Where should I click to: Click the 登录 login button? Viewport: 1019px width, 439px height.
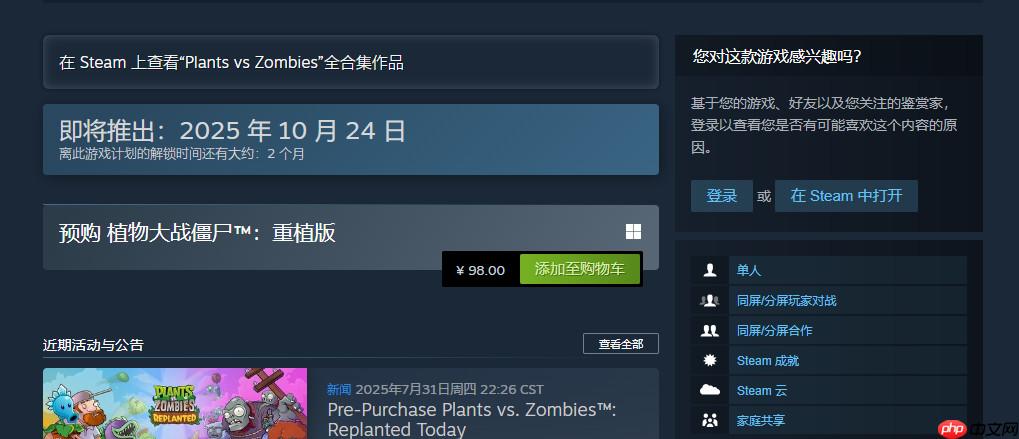click(x=721, y=196)
